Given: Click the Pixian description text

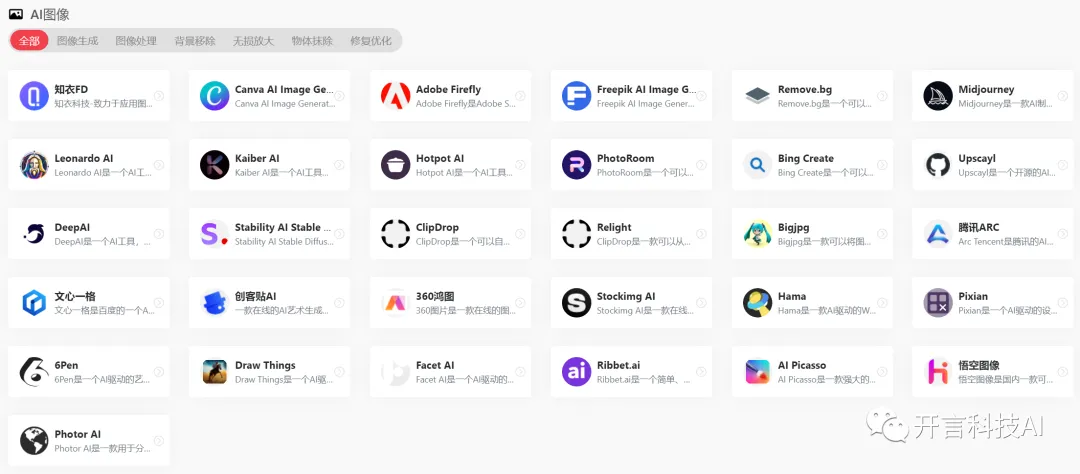Looking at the screenshot, I should 1007,311.
